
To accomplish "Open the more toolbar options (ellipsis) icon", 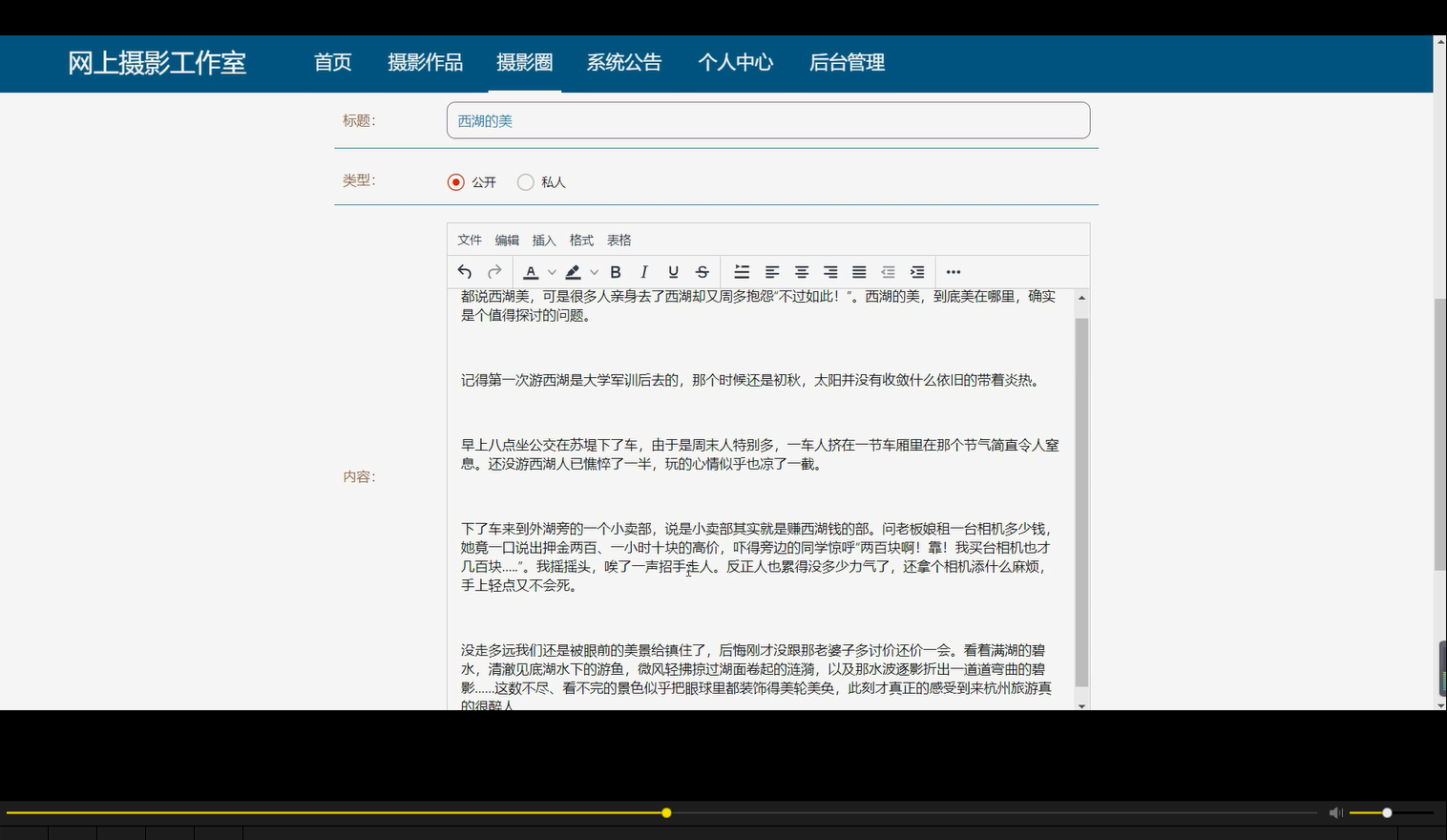I will pos(953,271).
